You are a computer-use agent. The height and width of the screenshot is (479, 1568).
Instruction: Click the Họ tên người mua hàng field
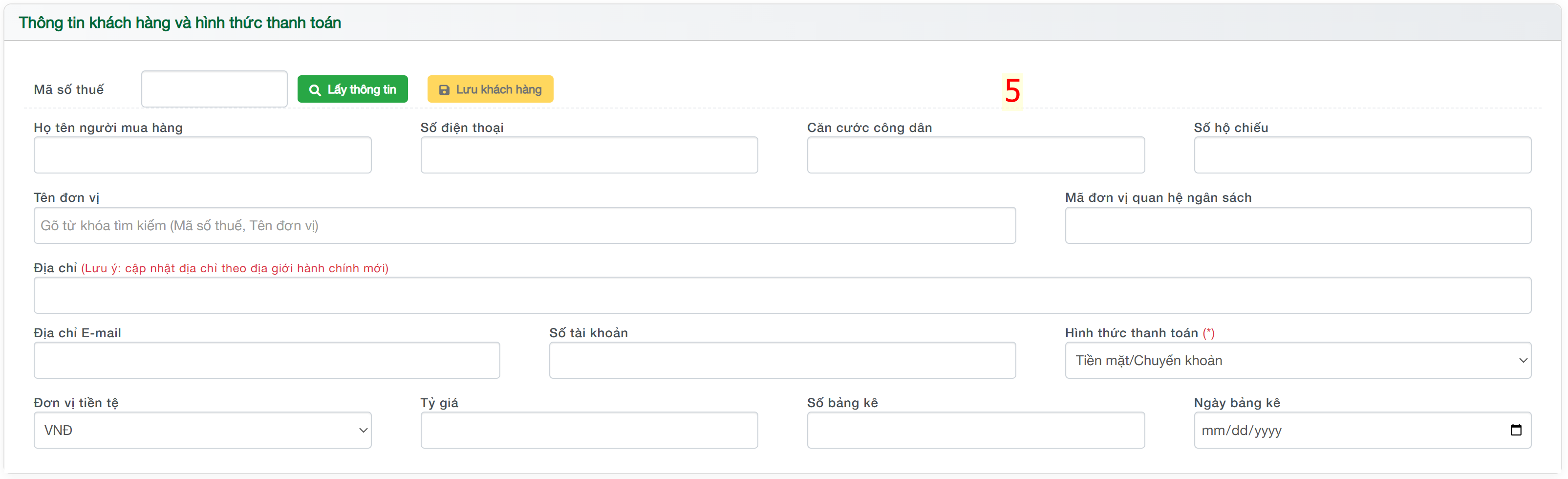202,154
